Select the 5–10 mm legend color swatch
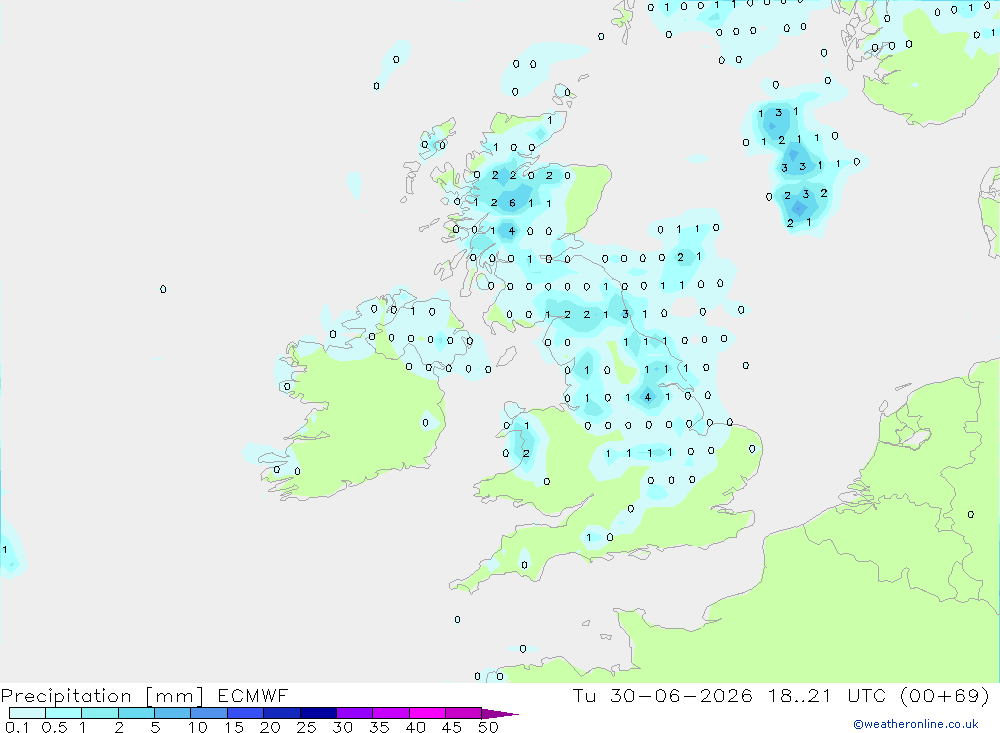The width and height of the screenshot is (1000, 733). (x=172, y=713)
